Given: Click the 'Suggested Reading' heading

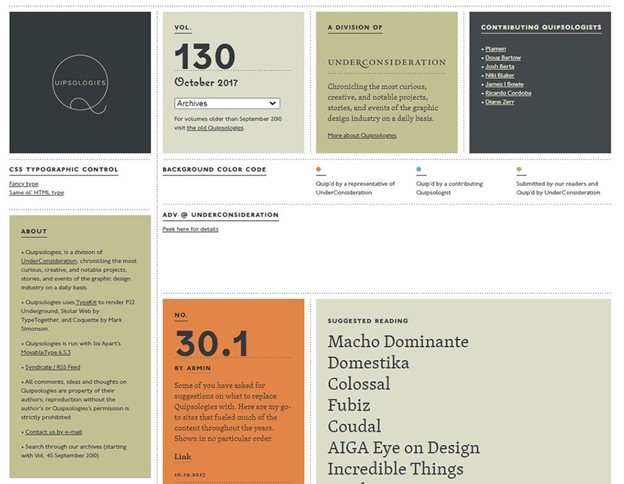Looking at the screenshot, I should coord(368,320).
